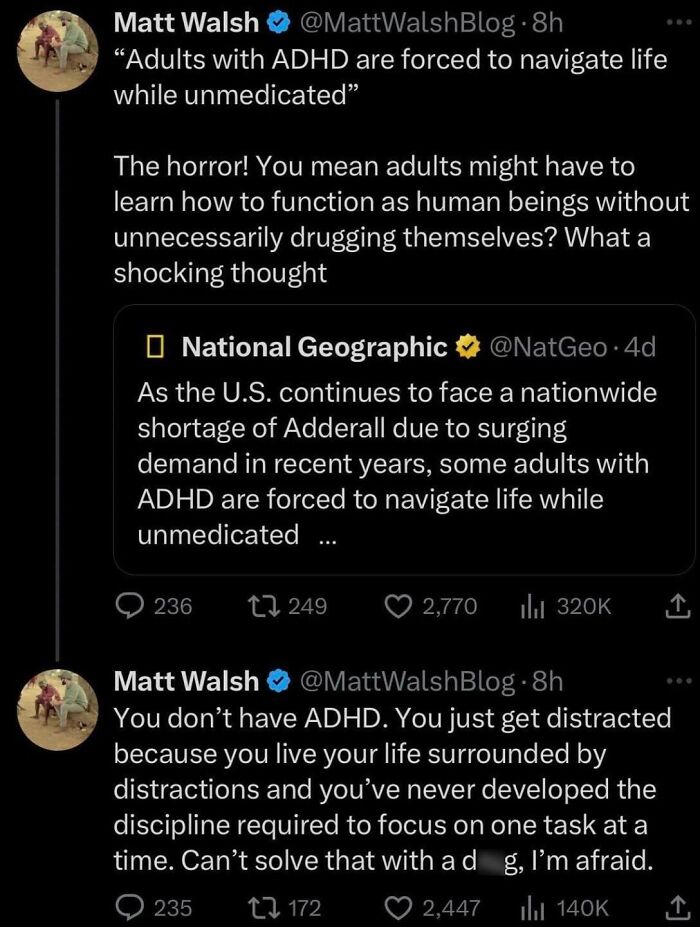The height and width of the screenshot is (927, 700).
Task: View analytics of the 140K views tweet
Action: 529,907
